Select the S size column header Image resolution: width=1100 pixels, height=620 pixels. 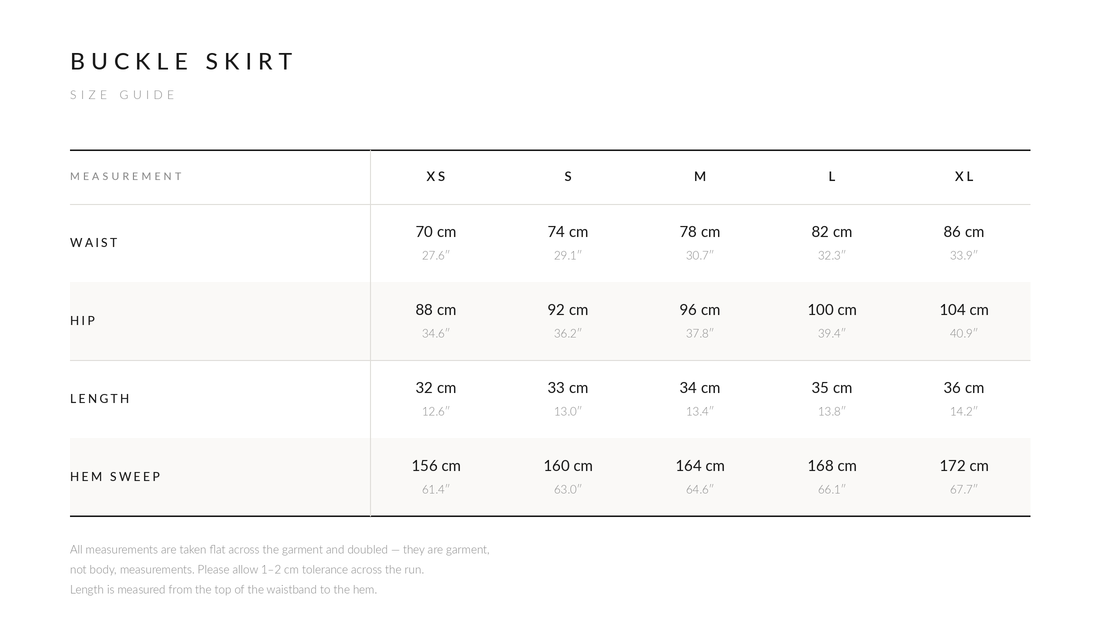[x=568, y=177]
